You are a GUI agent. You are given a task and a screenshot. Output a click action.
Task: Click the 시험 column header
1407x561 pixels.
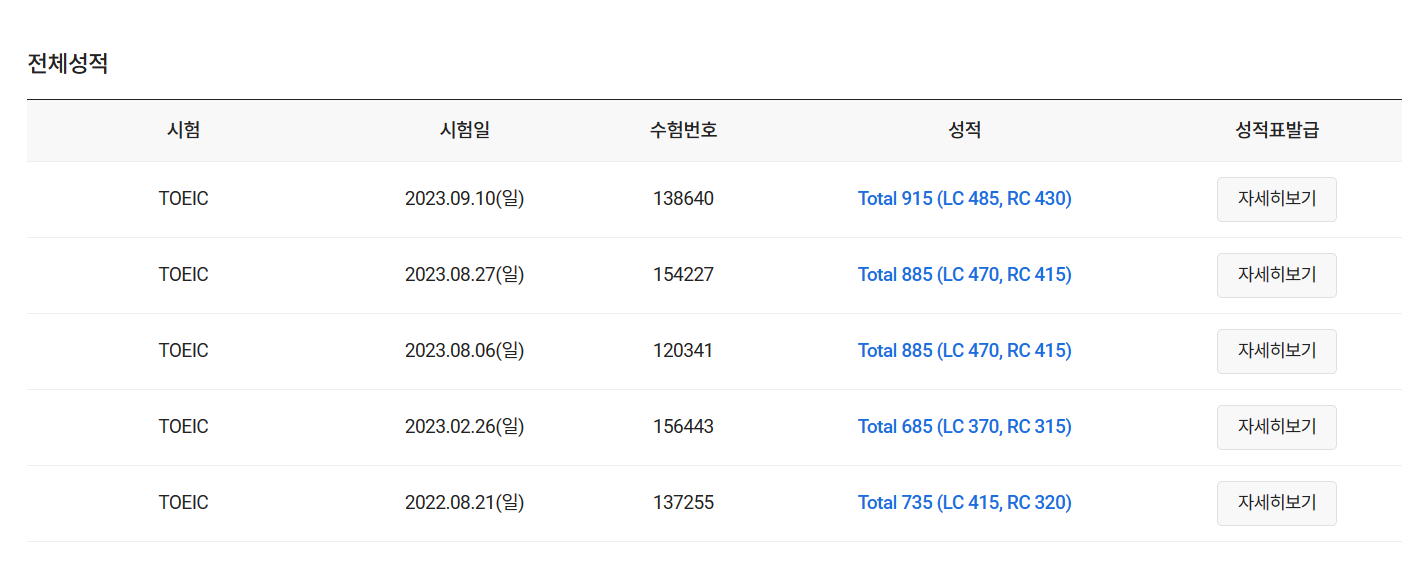(x=183, y=130)
